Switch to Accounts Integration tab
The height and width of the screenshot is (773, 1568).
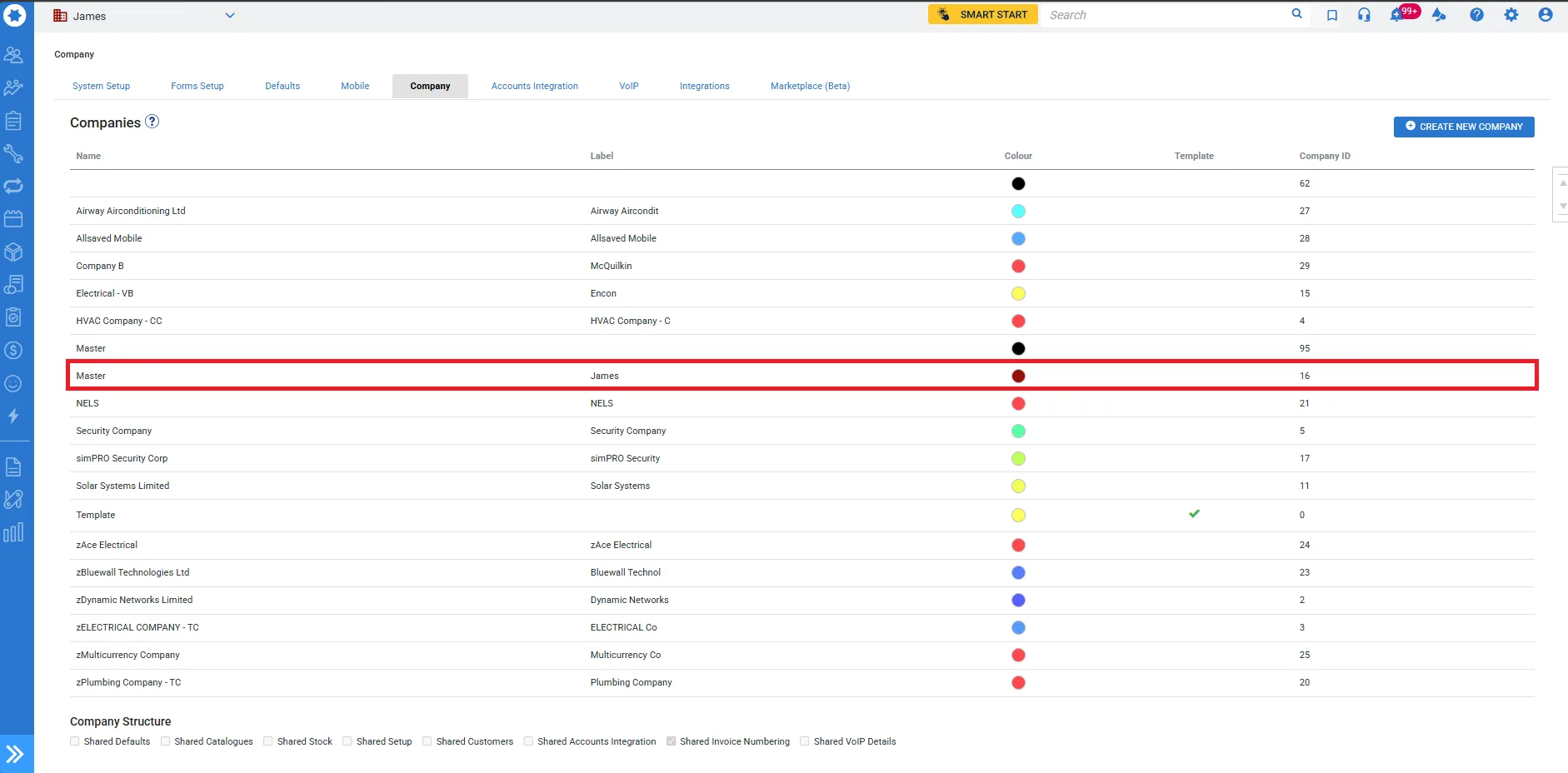pyautogui.click(x=535, y=86)
